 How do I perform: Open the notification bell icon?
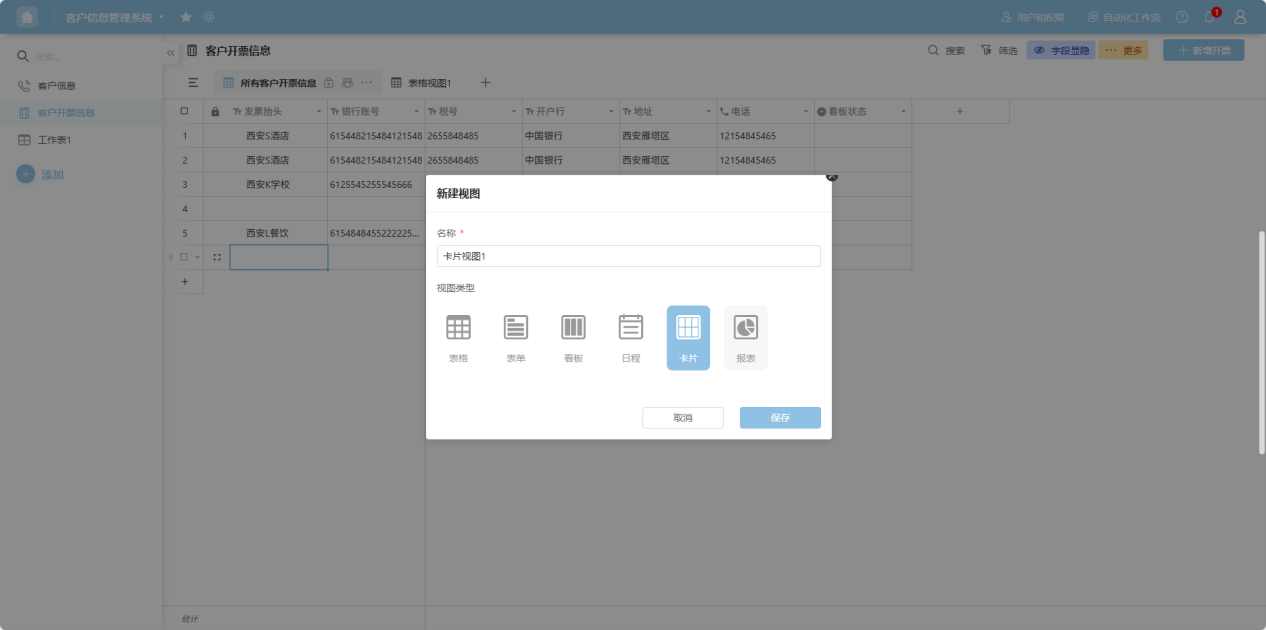point(1210,17)
